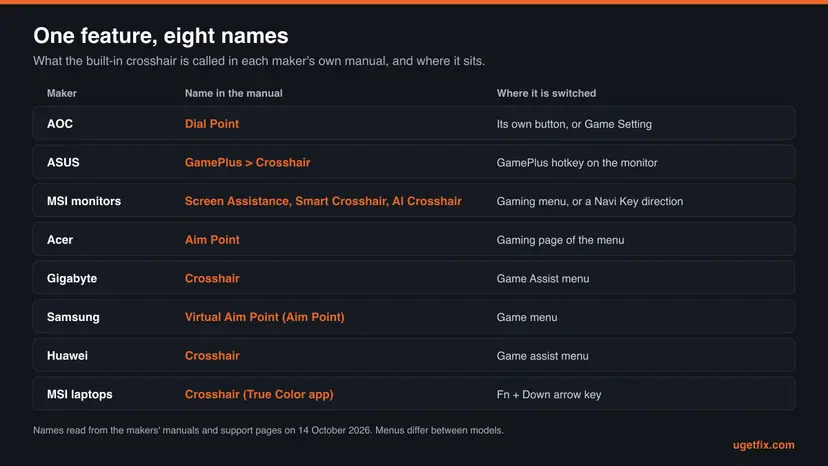
Task: Click 'Crosshair' in the Huawei row
Action: [212, 356]
